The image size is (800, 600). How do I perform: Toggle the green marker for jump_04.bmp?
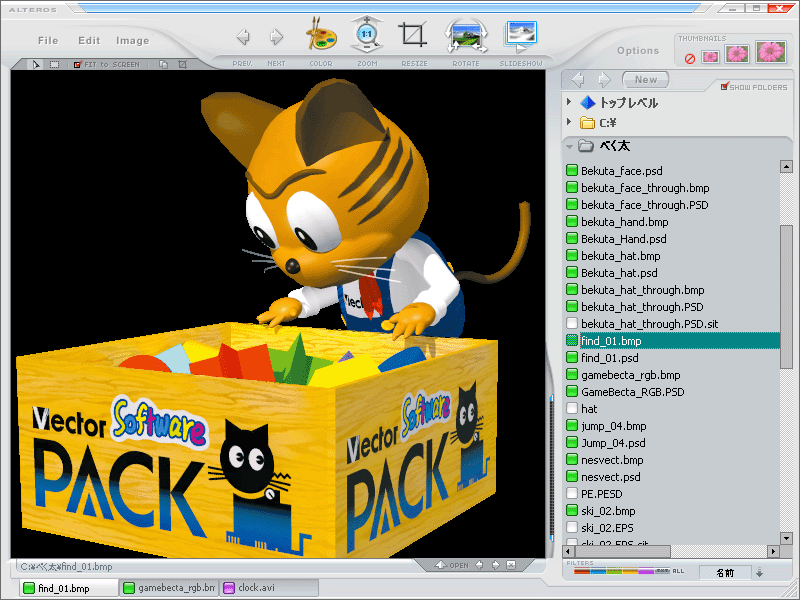pyautogui.click(x=572, y=426)
